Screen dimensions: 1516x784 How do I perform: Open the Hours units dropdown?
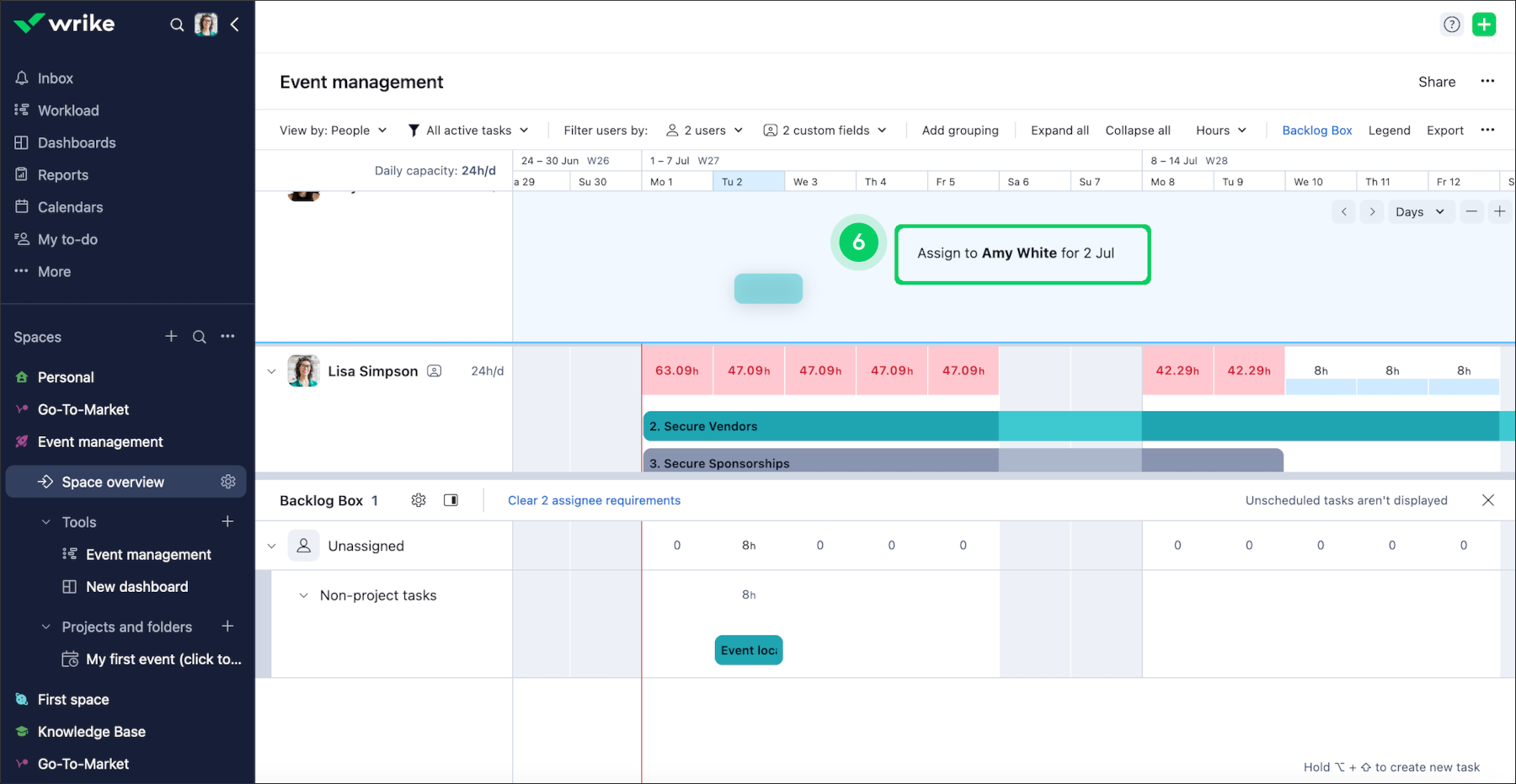[x=1221, y=131]
